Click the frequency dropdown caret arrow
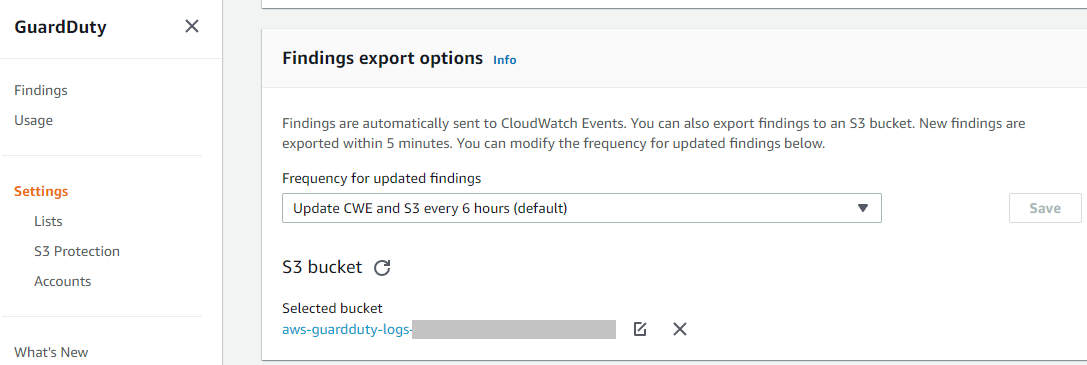Image resolution: width=1087 pixels, height=365 pixels. [862, 208]
